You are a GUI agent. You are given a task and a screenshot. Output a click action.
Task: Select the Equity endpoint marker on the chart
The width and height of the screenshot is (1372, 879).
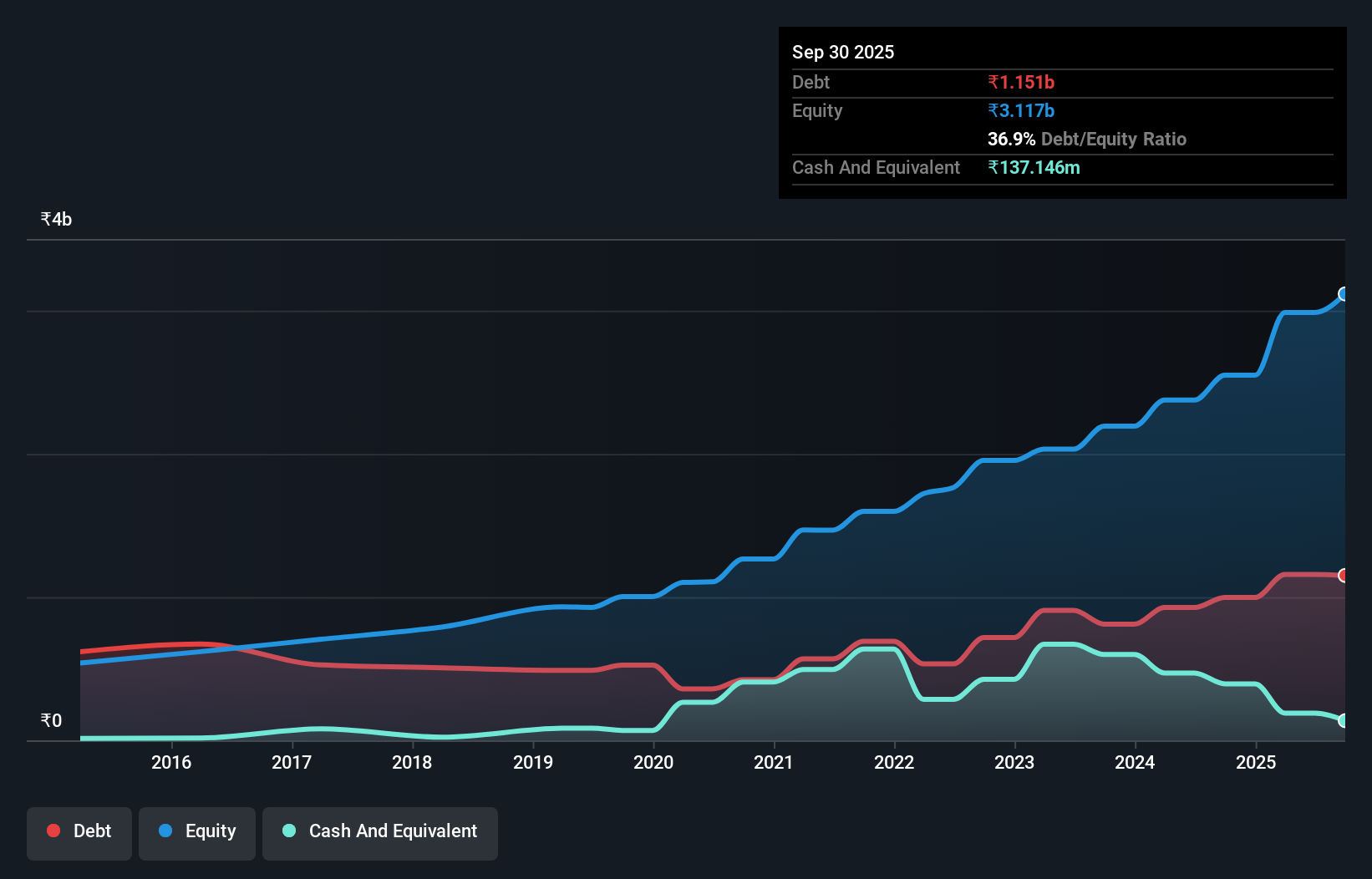(1344, 294)
